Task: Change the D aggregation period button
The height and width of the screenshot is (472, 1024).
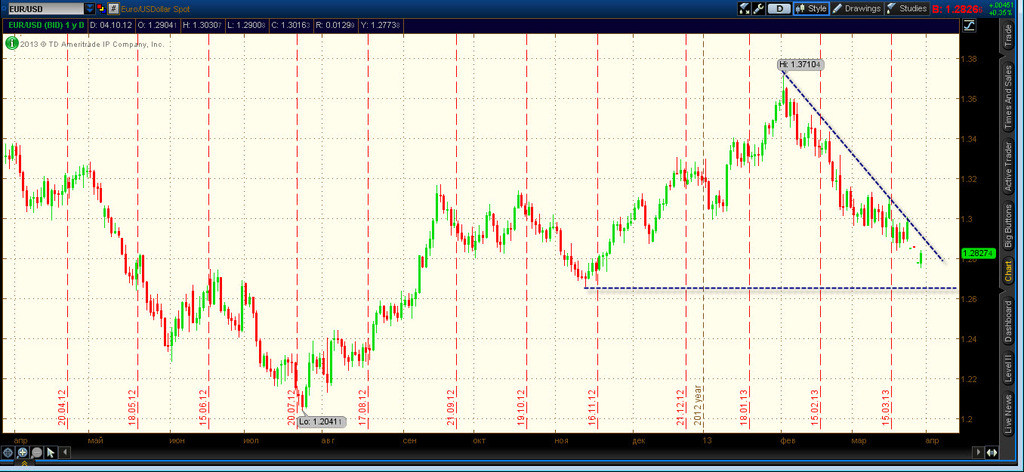Action: (x=779, y=8)
